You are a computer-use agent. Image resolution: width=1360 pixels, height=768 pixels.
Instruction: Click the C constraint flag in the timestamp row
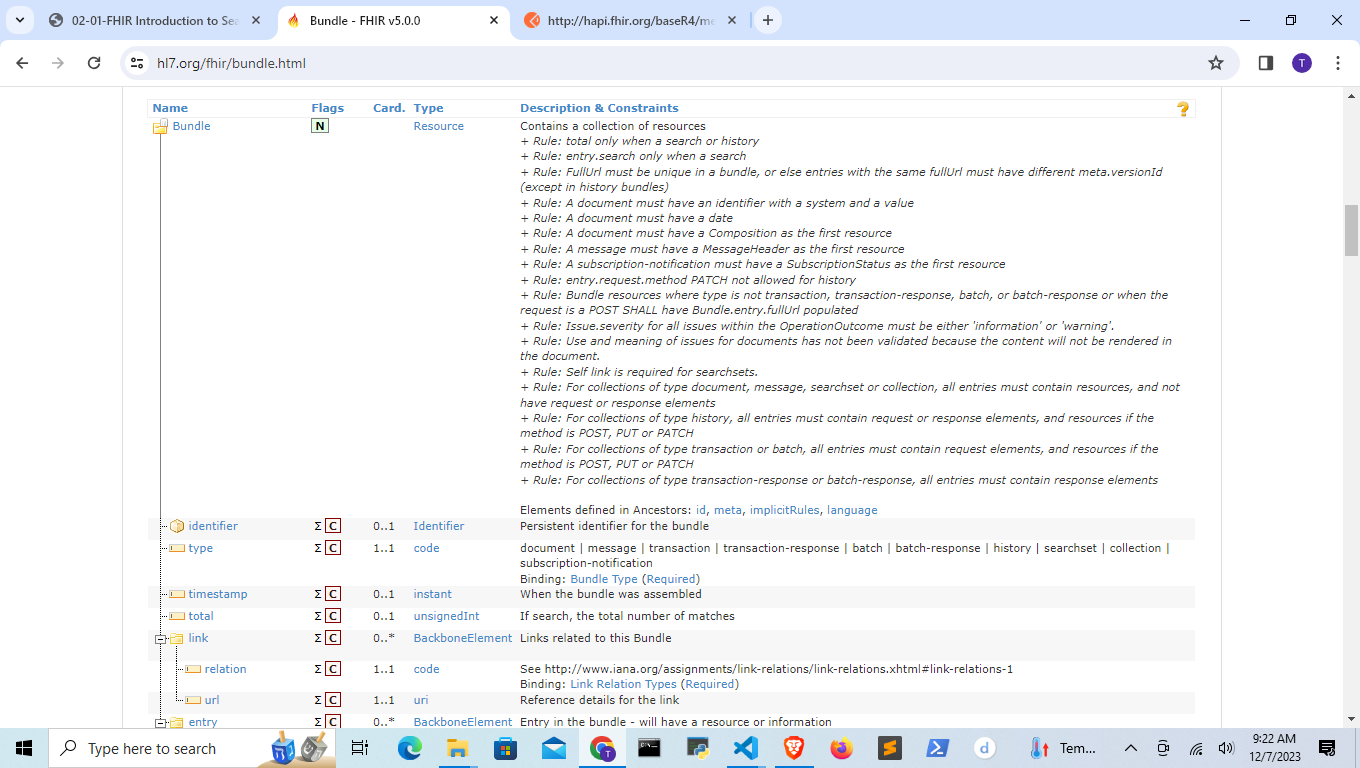click(x=333, y=594)
